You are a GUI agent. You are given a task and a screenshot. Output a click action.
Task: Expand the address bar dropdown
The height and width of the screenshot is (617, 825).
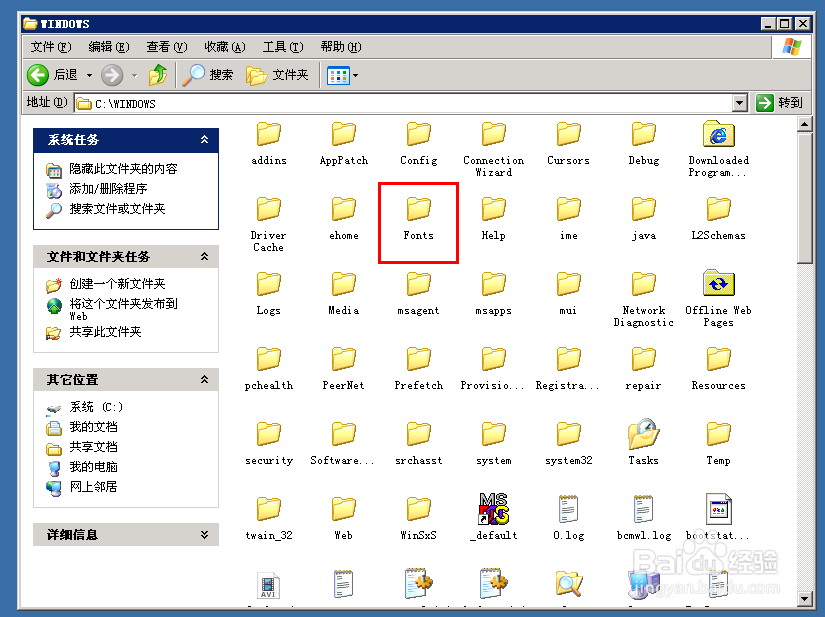pos(740,103)
